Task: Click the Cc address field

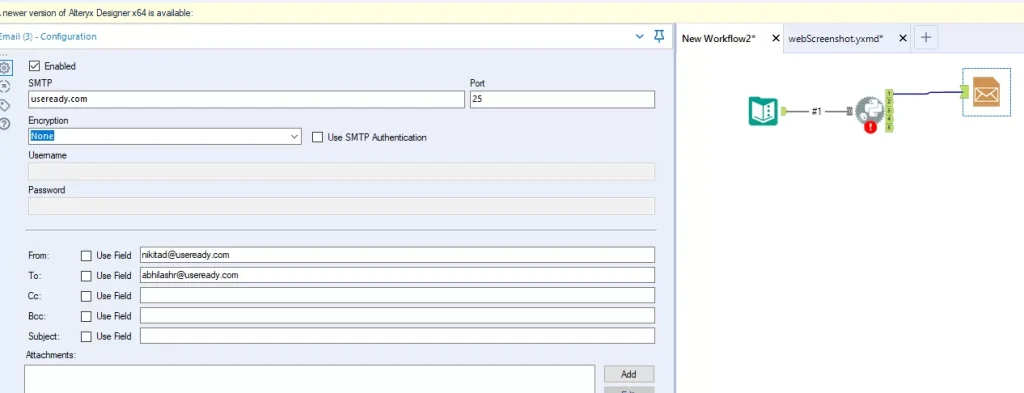Action: [397, 295]
